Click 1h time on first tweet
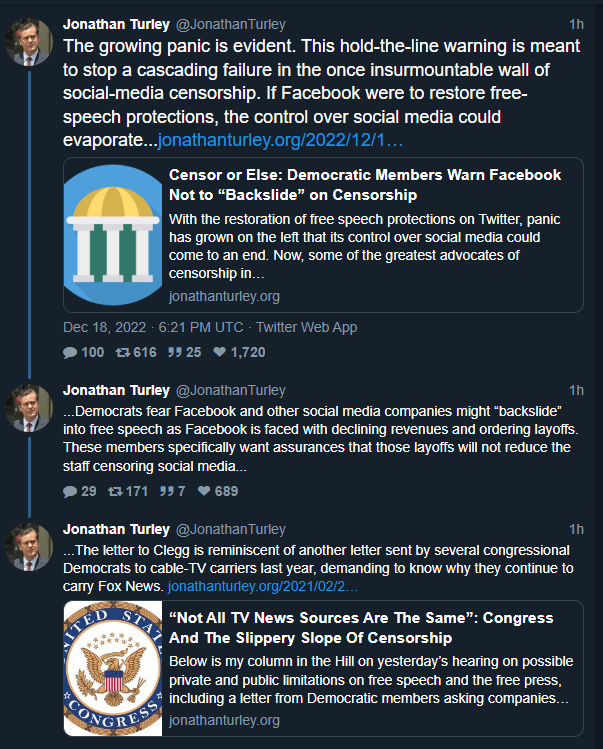 tap(576, 23)
